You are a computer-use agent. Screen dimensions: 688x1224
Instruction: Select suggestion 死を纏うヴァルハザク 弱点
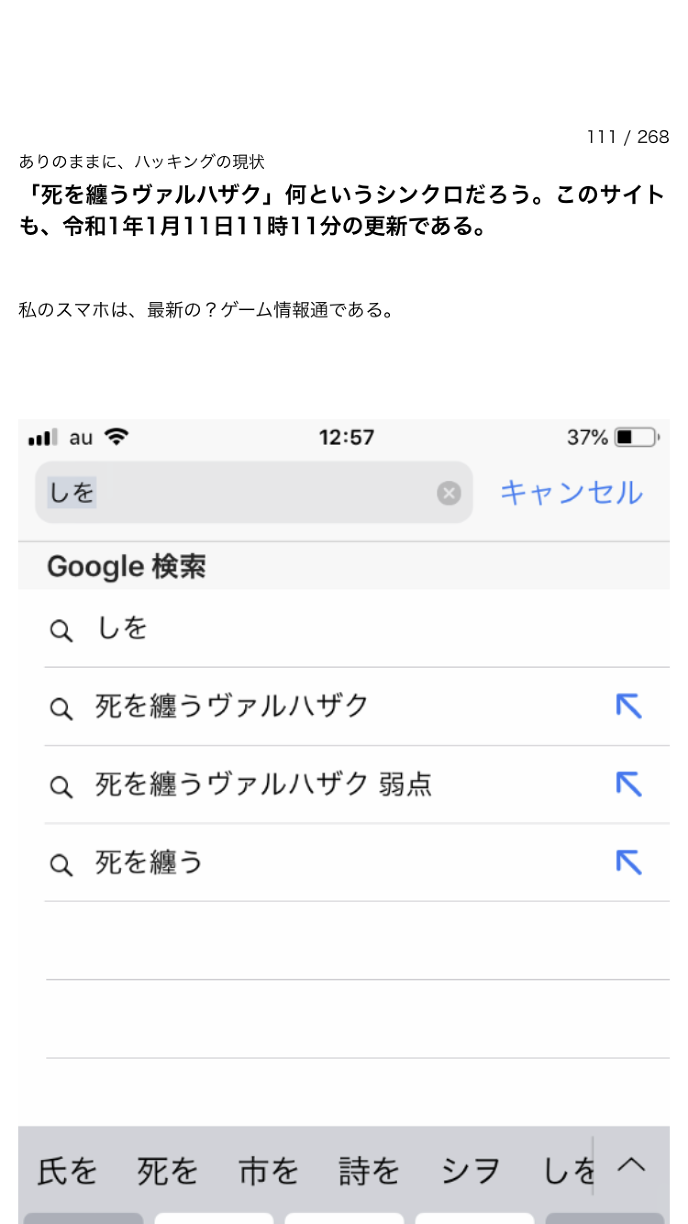coord(263,784)
